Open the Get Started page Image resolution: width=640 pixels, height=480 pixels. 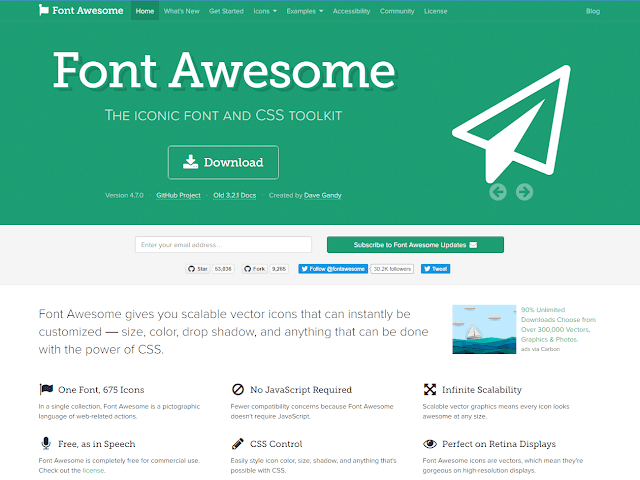[x=226, y=11]
